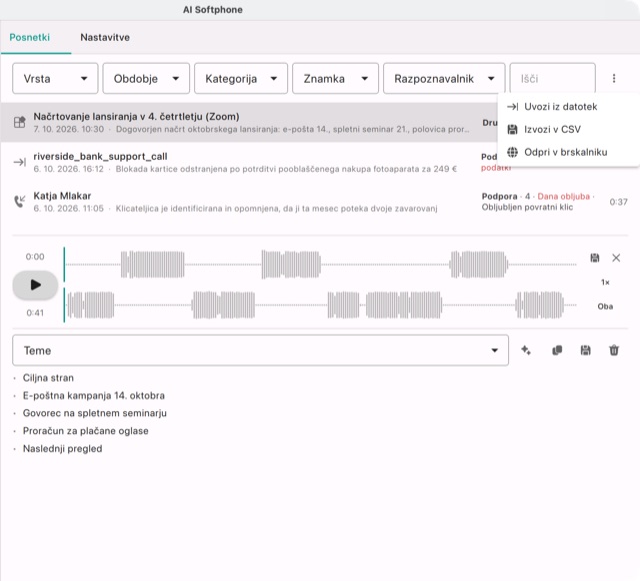Viewport: 640px width, 581px height.
Task: Click E-poštna kampanja 14. oktobra topic
Action: (x=94, y=396)
